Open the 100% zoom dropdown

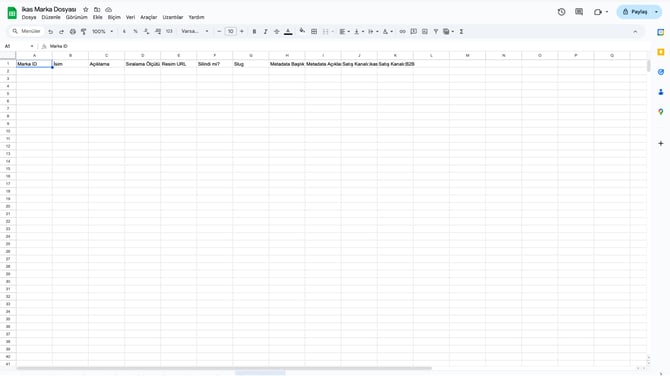pyautogui.click(x=103, y=32)
